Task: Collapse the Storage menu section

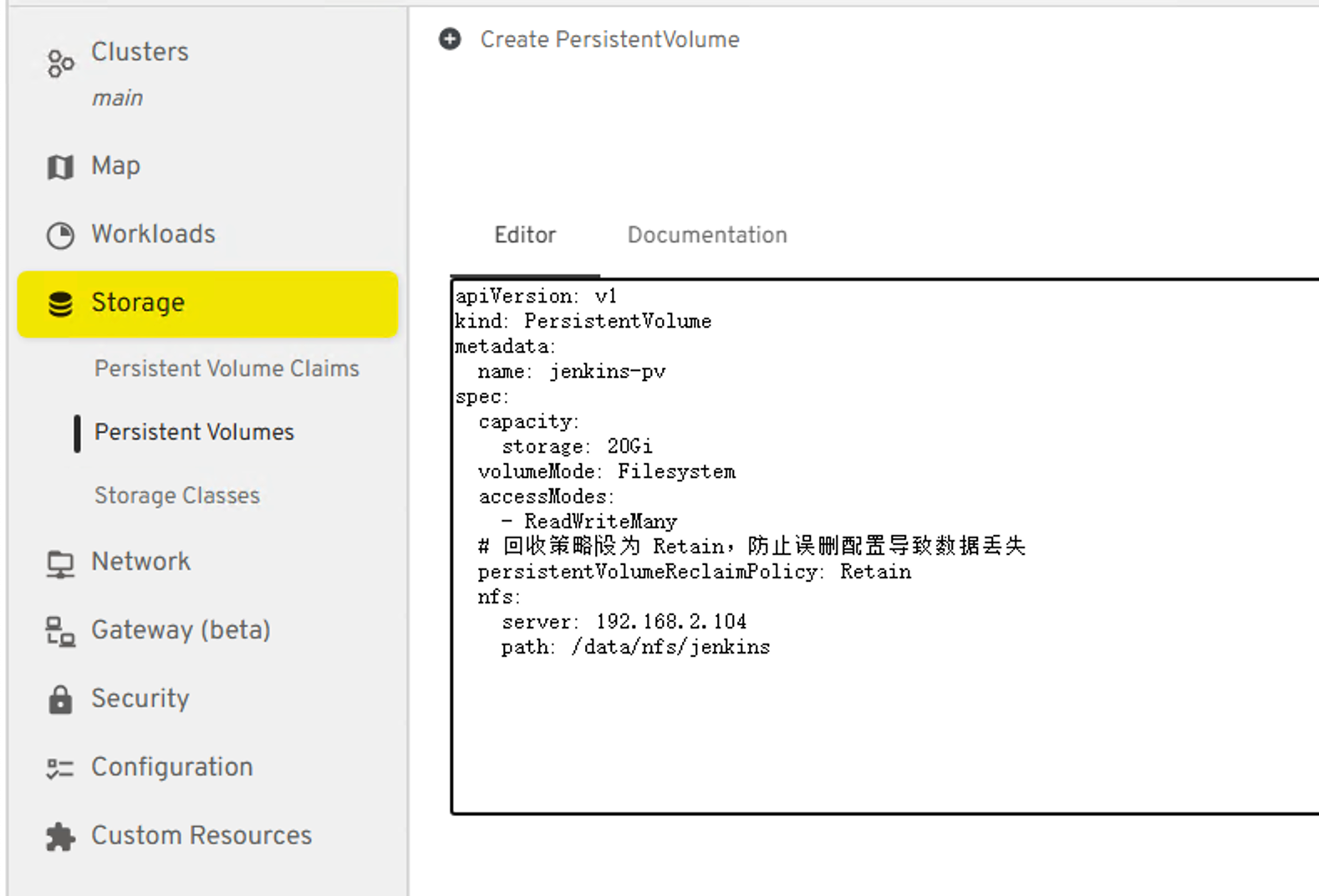Action: 138,303
